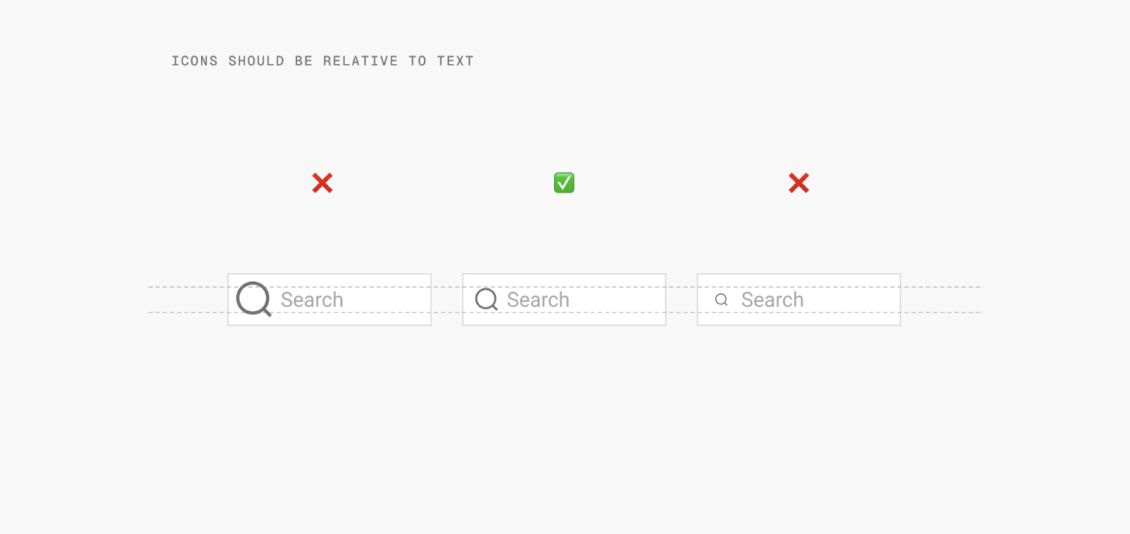Click the oversized magnifier icon in left search box
This screenshot has height=534, width=1130.
tap(253, 299)
